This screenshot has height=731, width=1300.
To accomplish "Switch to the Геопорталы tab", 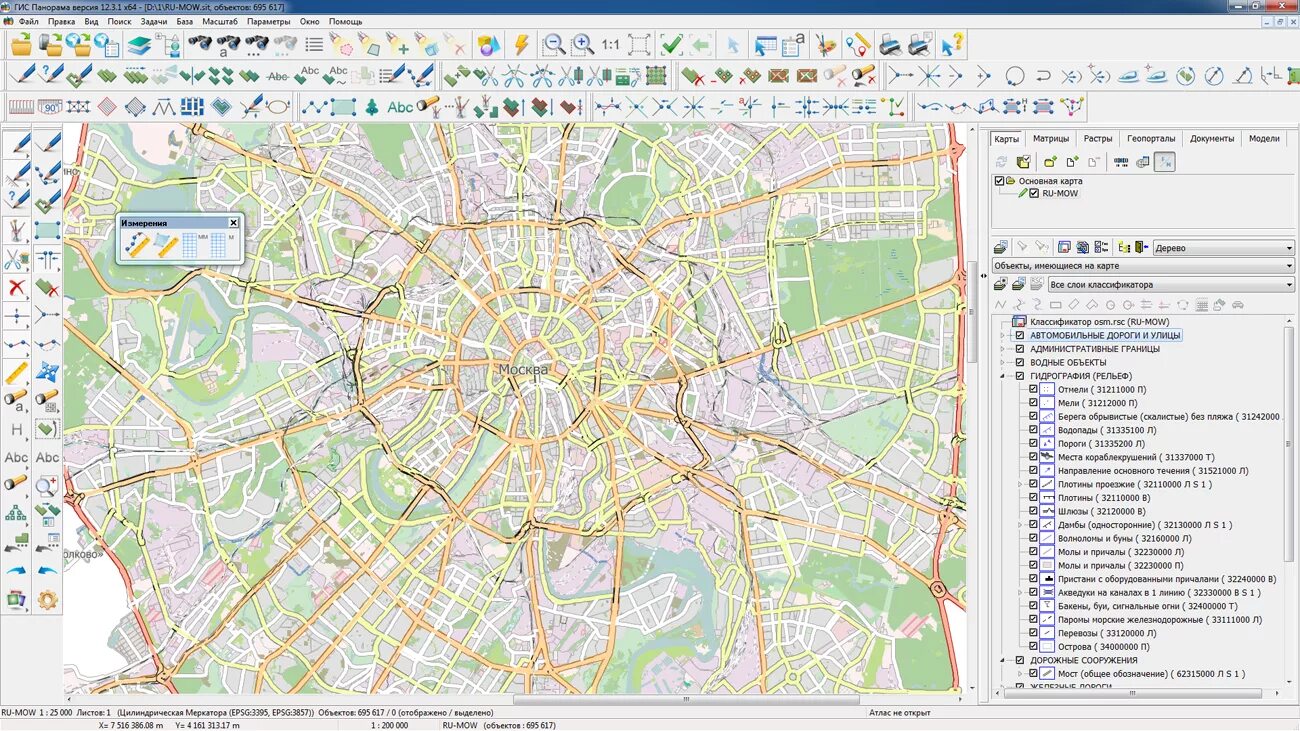I will [x=1151, y=139].
